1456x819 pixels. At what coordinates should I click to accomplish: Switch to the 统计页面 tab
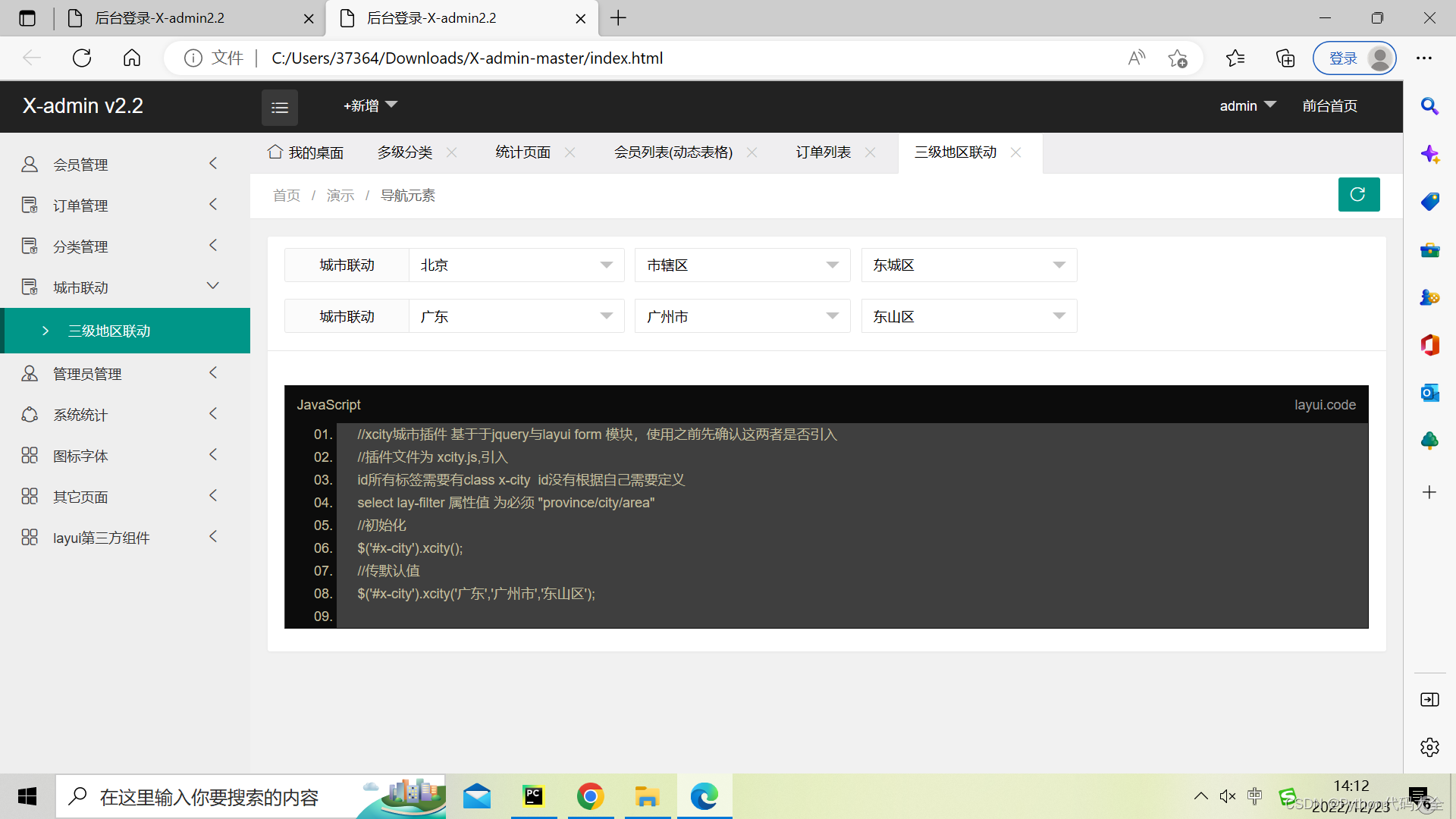tap(522, 152)
